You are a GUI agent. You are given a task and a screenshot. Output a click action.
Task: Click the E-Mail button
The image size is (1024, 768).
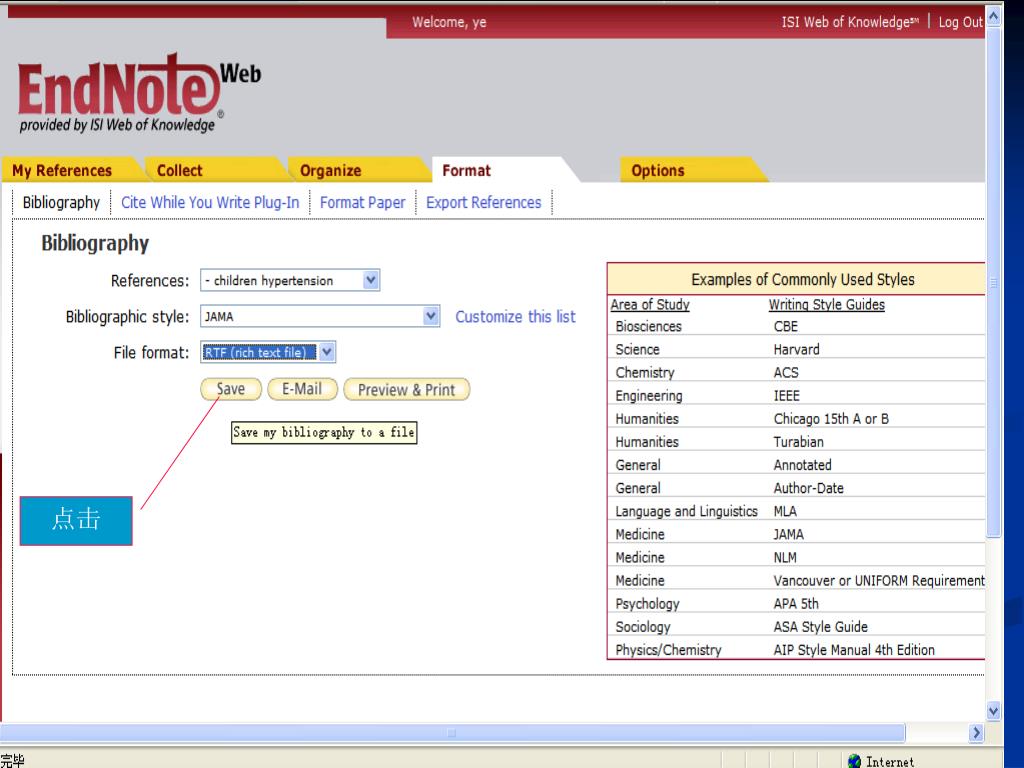302,389
